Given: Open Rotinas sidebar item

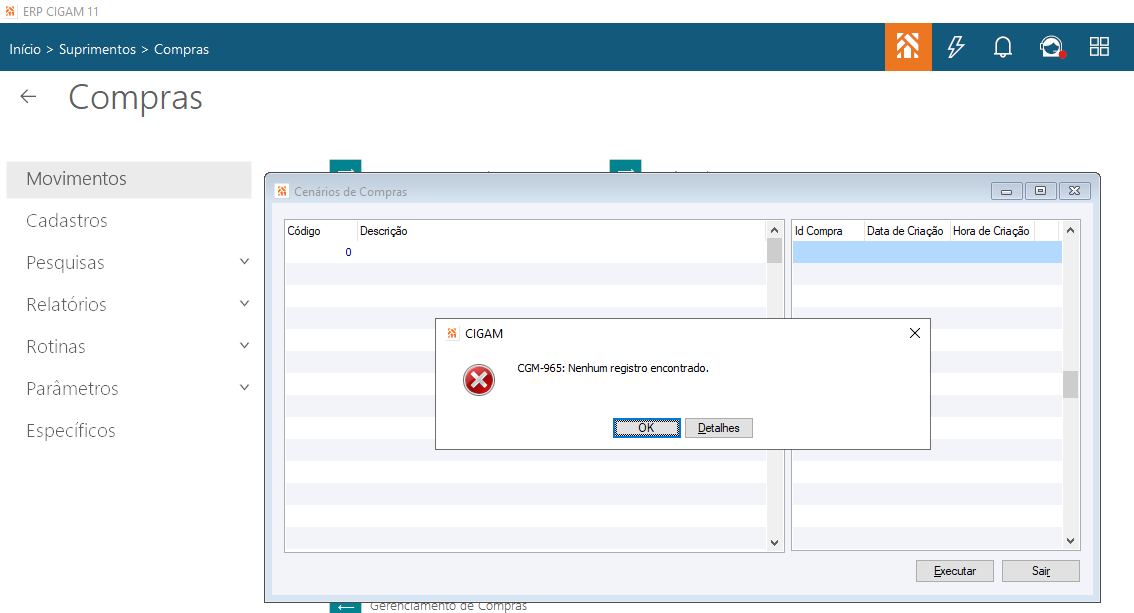Looking at the screenshot, I should [x=56, y=346].
